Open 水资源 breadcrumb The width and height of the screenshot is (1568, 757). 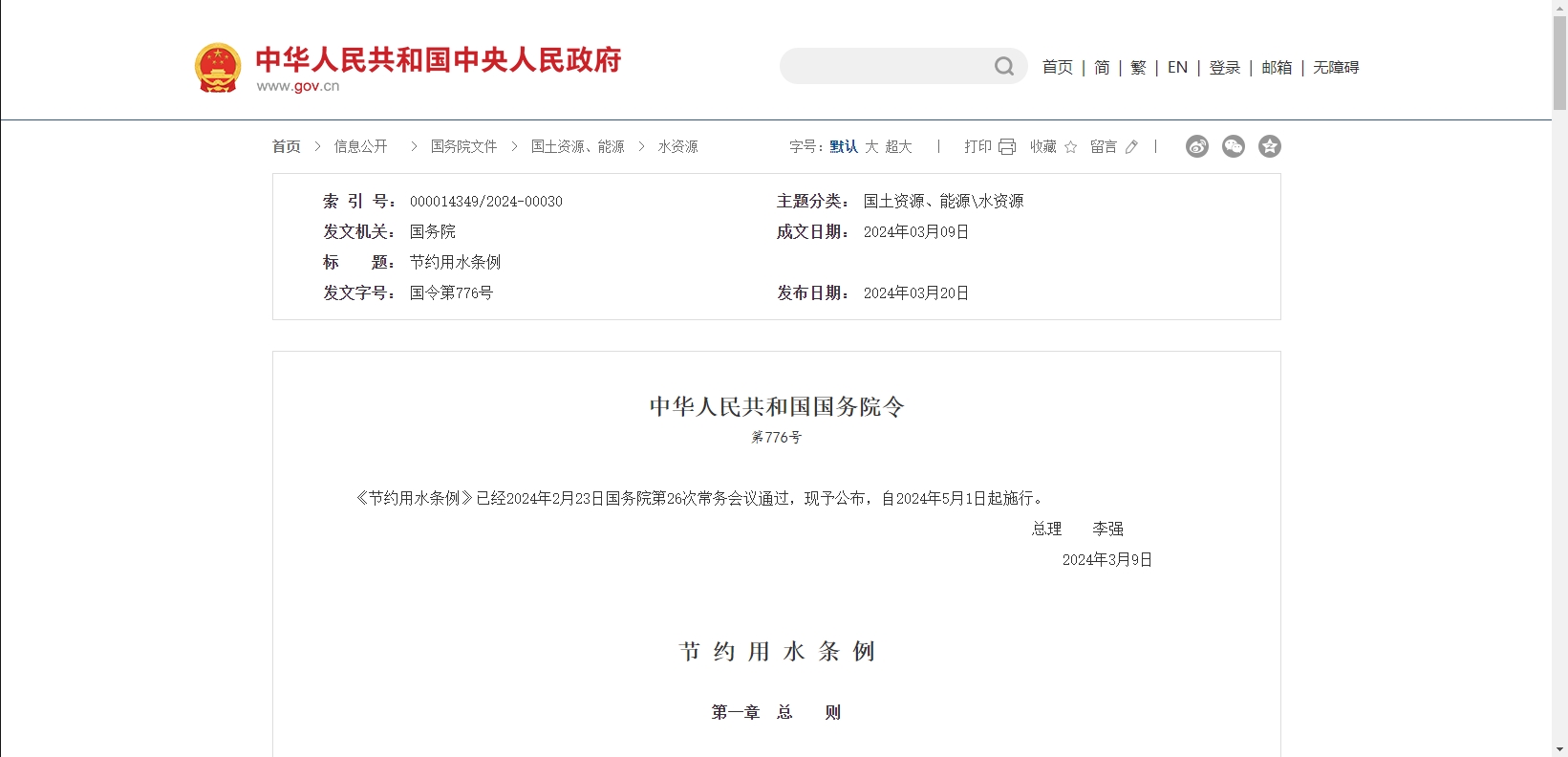pyautogui.click(x=677, y=146)
